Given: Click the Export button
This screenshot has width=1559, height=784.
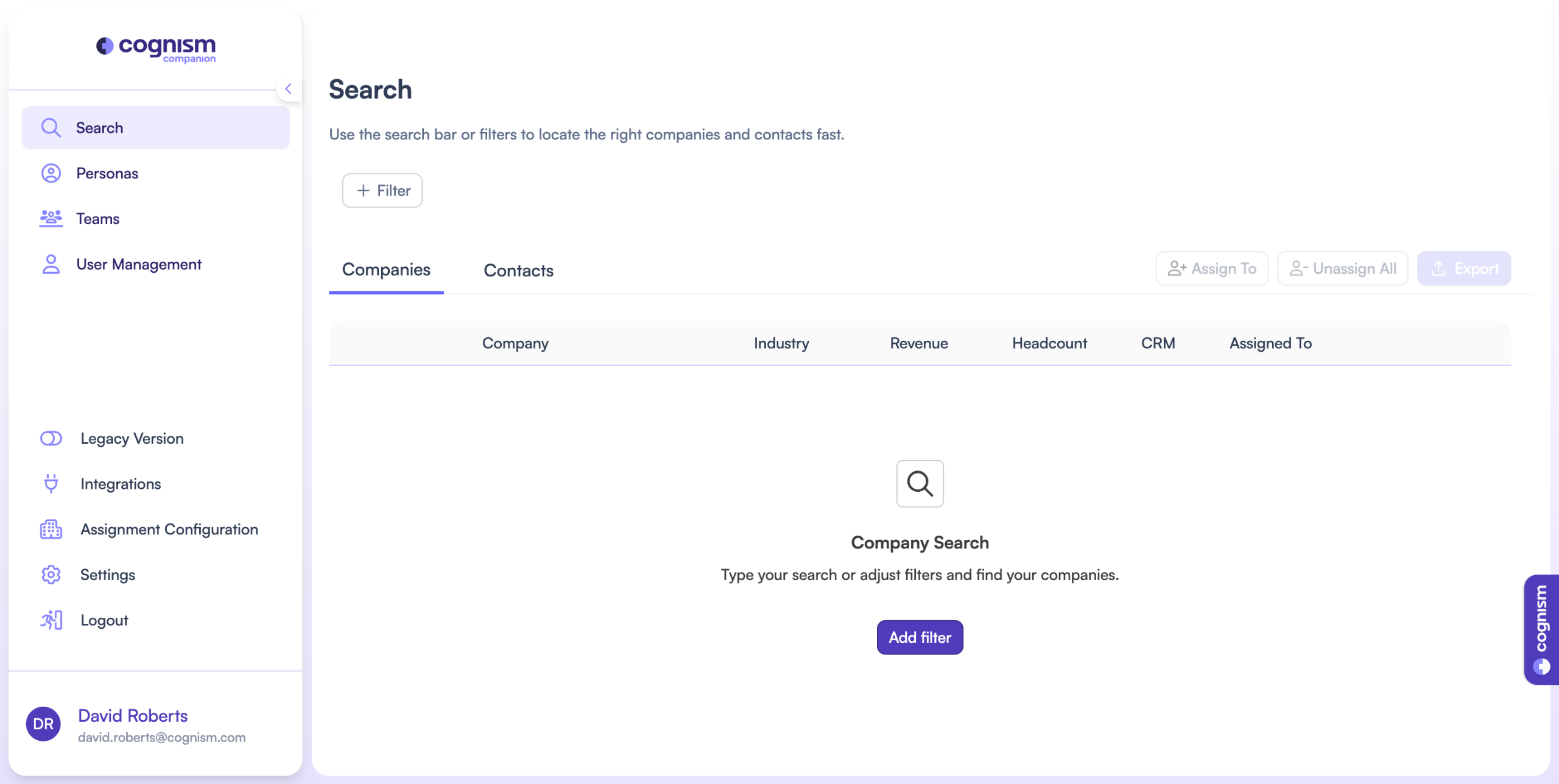Looking at the screenshot, I should click(1463, 268).
